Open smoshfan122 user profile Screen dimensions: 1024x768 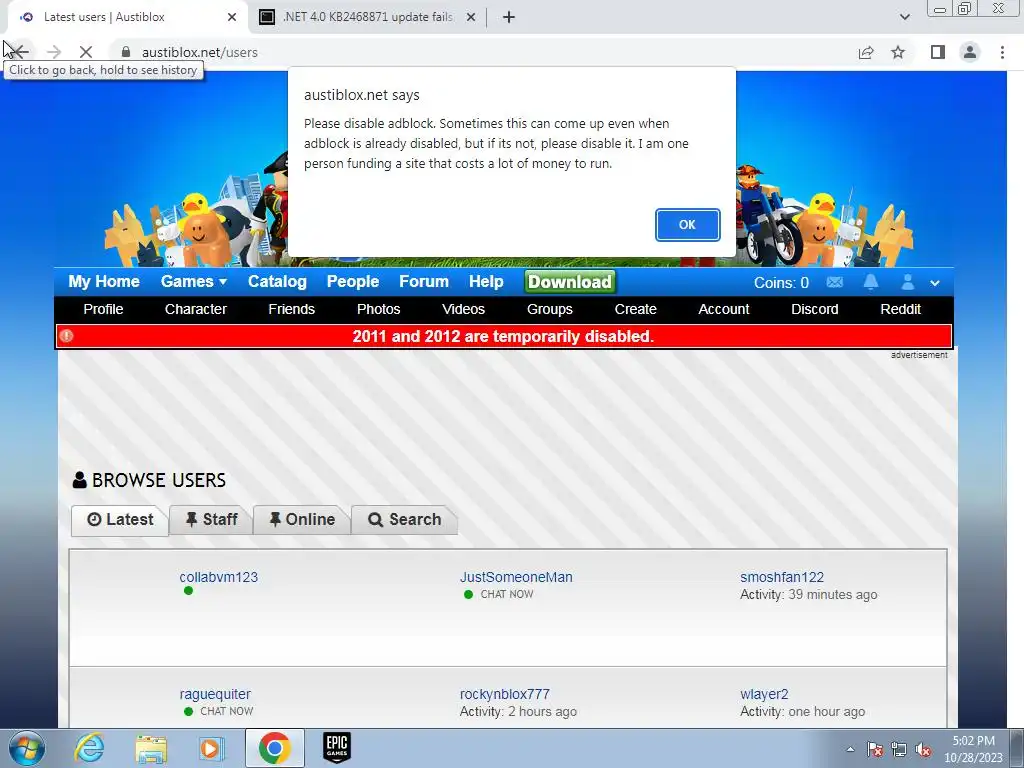tap(782, 577)
